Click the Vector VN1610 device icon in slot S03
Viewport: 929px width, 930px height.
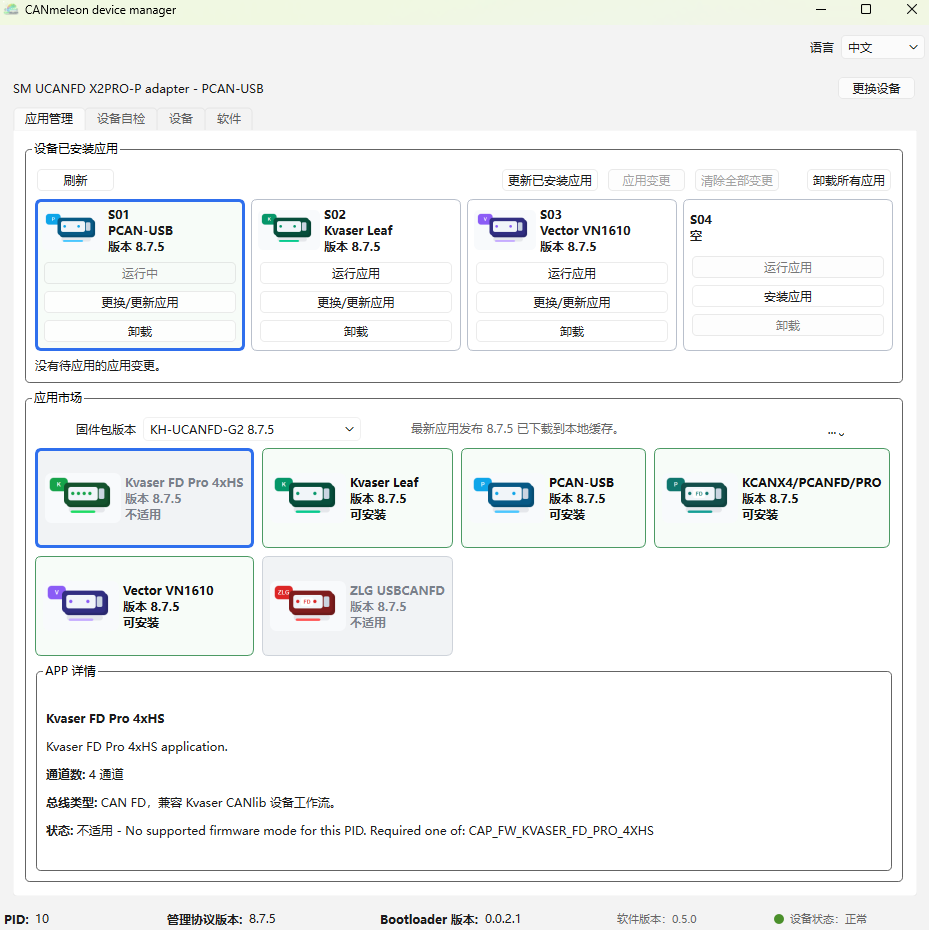(502, 227)
